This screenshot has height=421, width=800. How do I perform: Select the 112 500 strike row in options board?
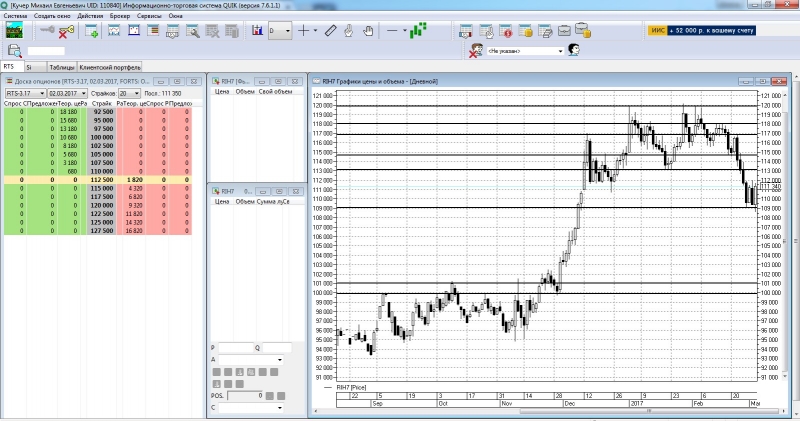[101, 179]
